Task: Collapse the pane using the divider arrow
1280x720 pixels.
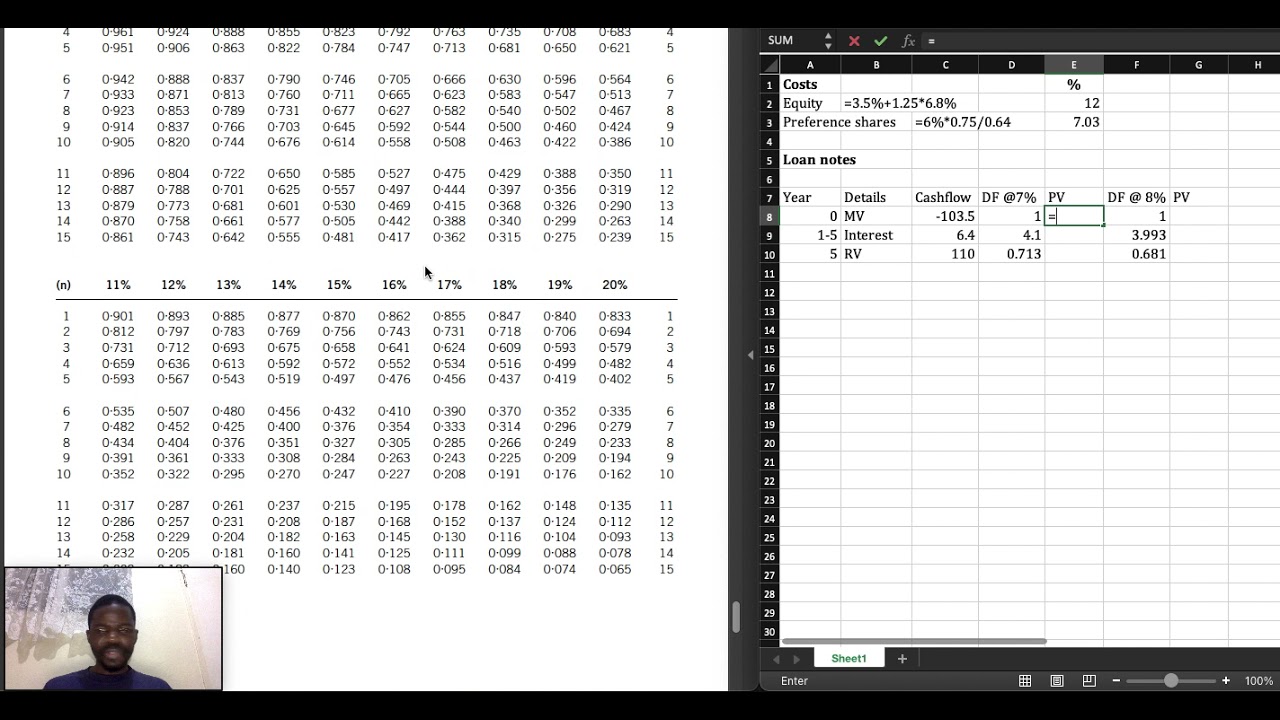Action: coord(750,355)
